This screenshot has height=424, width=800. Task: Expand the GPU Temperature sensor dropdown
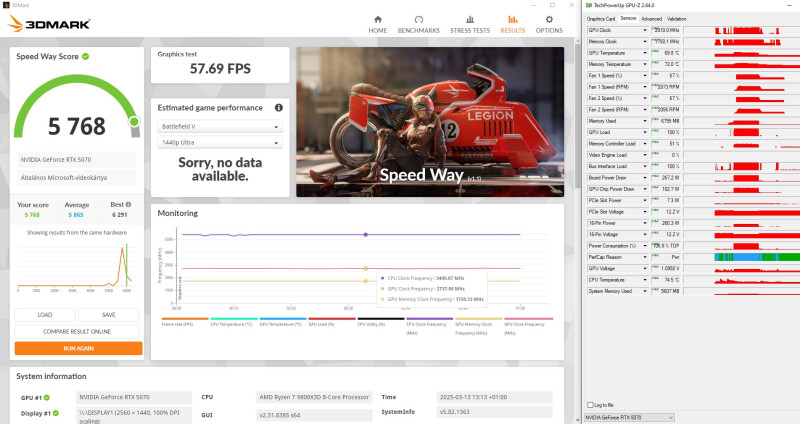coord(645,53)
